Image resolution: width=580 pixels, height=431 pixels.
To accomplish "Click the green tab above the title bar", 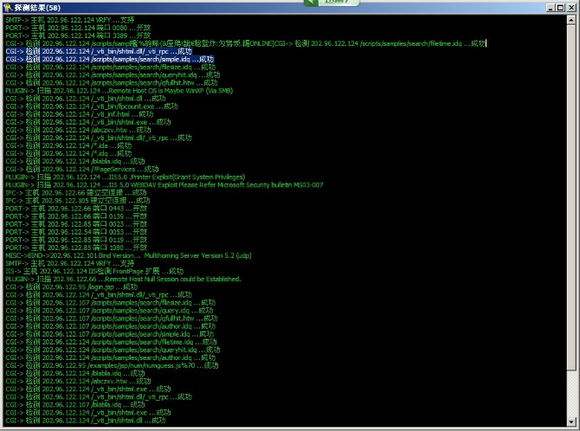I will [x=331, y=3].
